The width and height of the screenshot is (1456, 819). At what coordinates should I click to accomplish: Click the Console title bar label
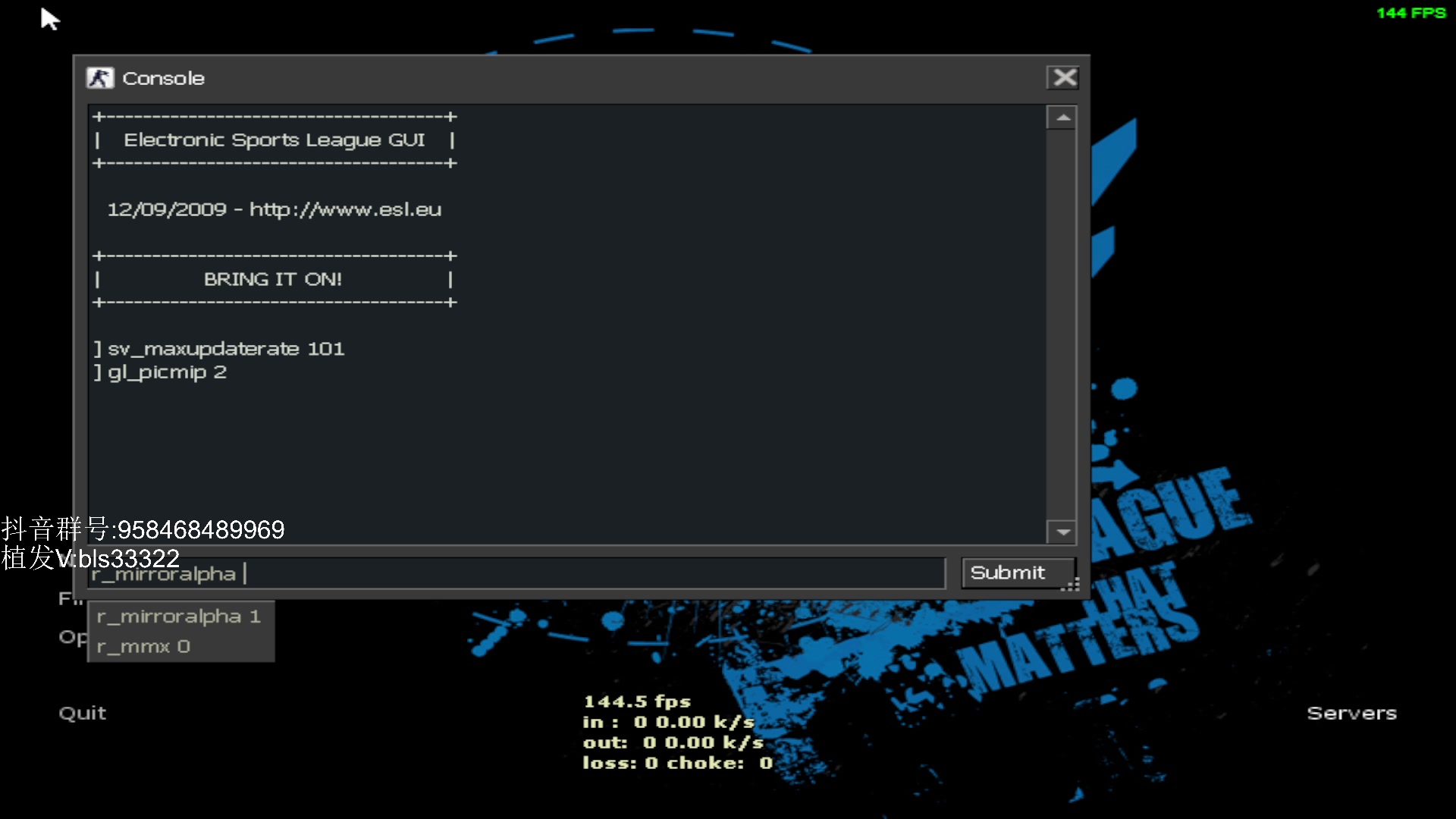click(x=164, y=79)
